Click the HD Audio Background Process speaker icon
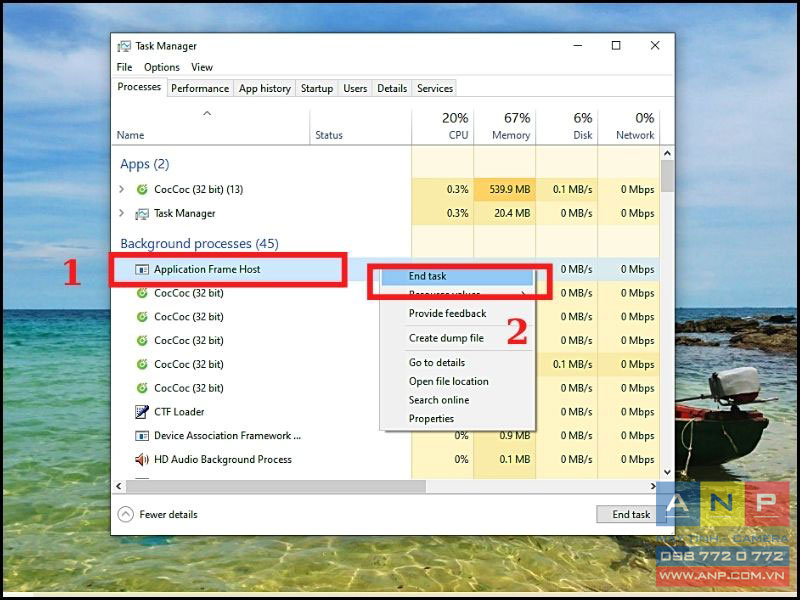Image resolution: width=800 pixels, height=600 pixels. tap(142, 459)
